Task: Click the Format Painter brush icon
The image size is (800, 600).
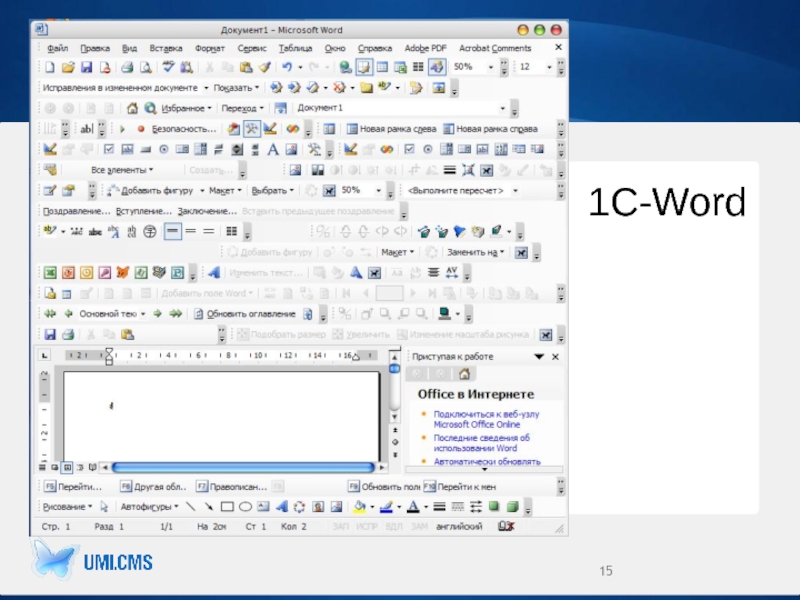Action: tap(264, 67)
